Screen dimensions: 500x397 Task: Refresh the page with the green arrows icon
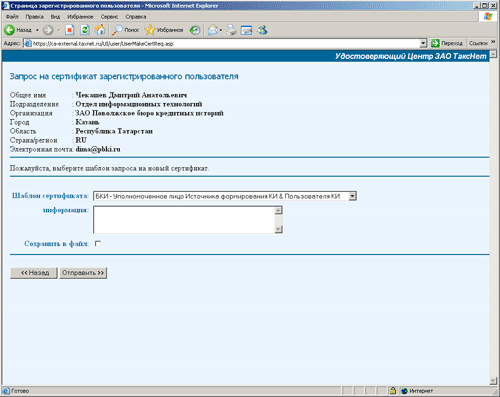(85, 30)
